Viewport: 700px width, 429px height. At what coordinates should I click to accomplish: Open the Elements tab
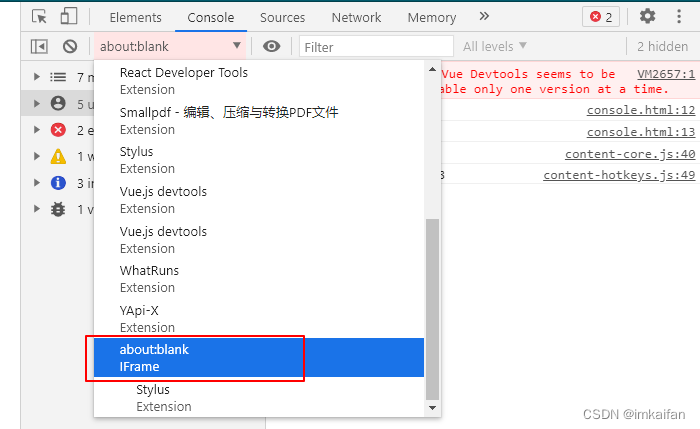[135, 17]
